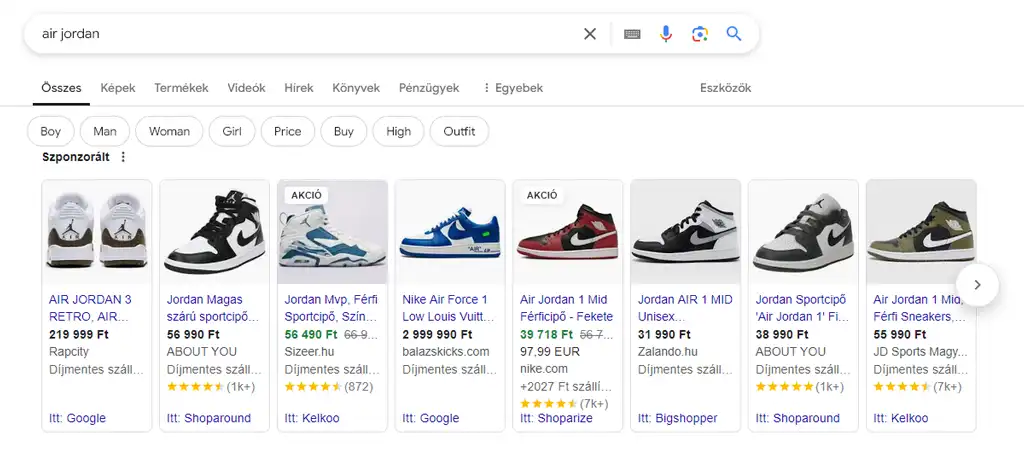Select the Girl filter chip
This screenshot has width=1024, height=450.
[232, 131]
